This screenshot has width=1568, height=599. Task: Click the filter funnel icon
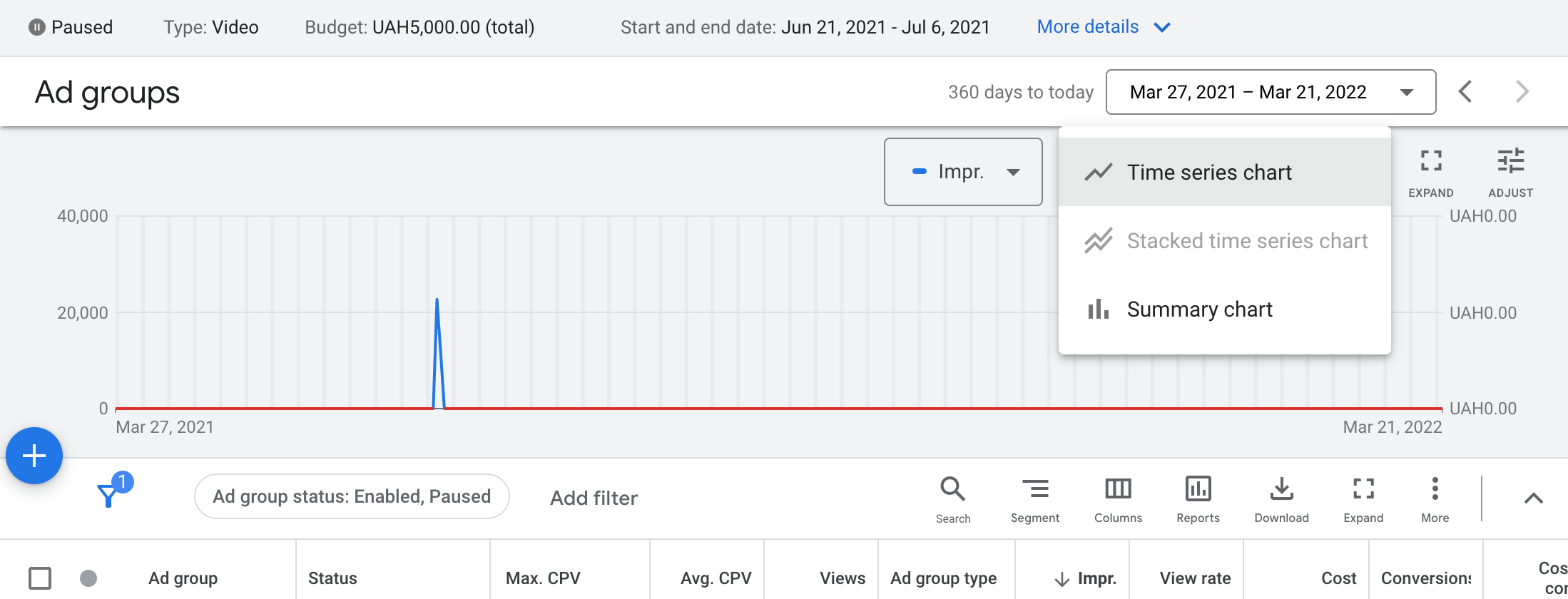click(108, 495)
